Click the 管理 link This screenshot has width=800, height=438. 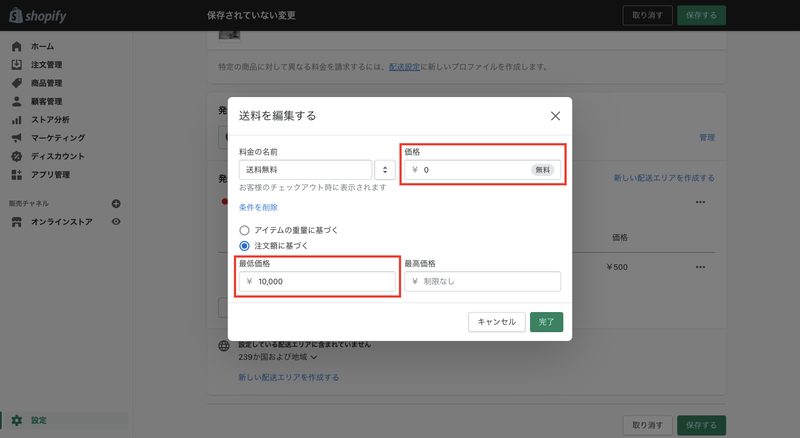pyautogui.click(x=707, y=137)
